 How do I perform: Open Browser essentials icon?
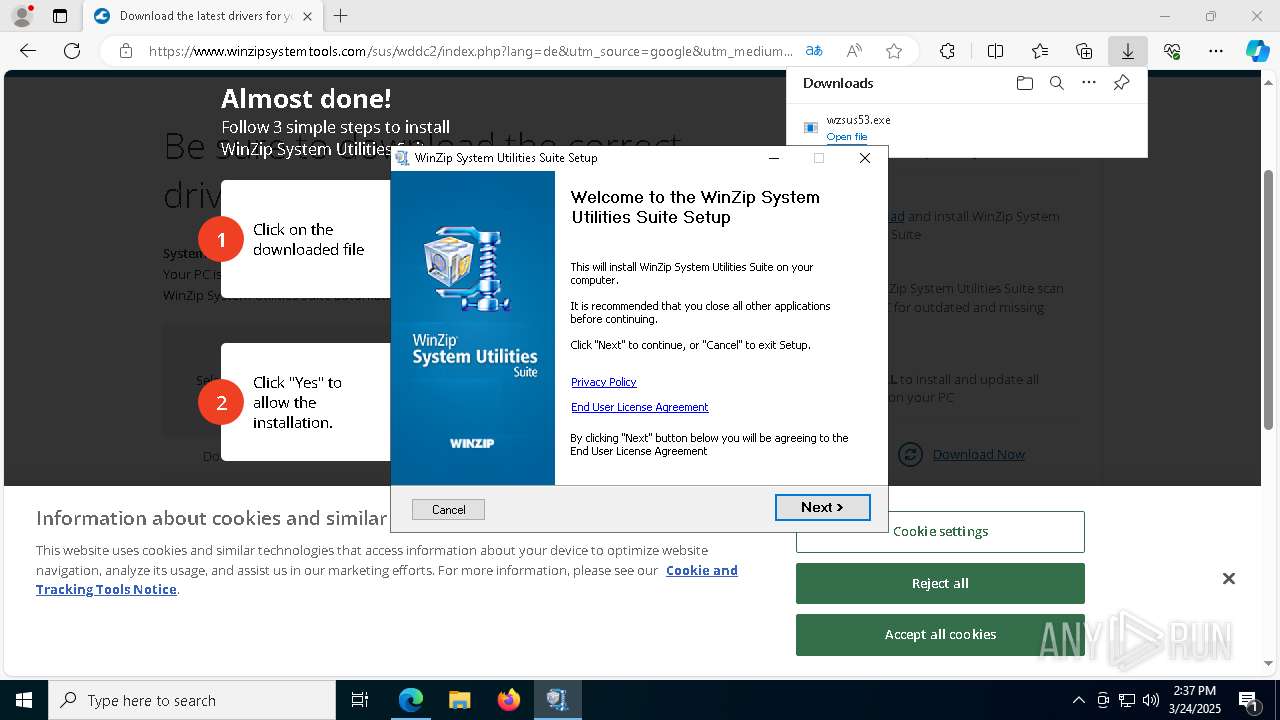(x=1172, y=51)
